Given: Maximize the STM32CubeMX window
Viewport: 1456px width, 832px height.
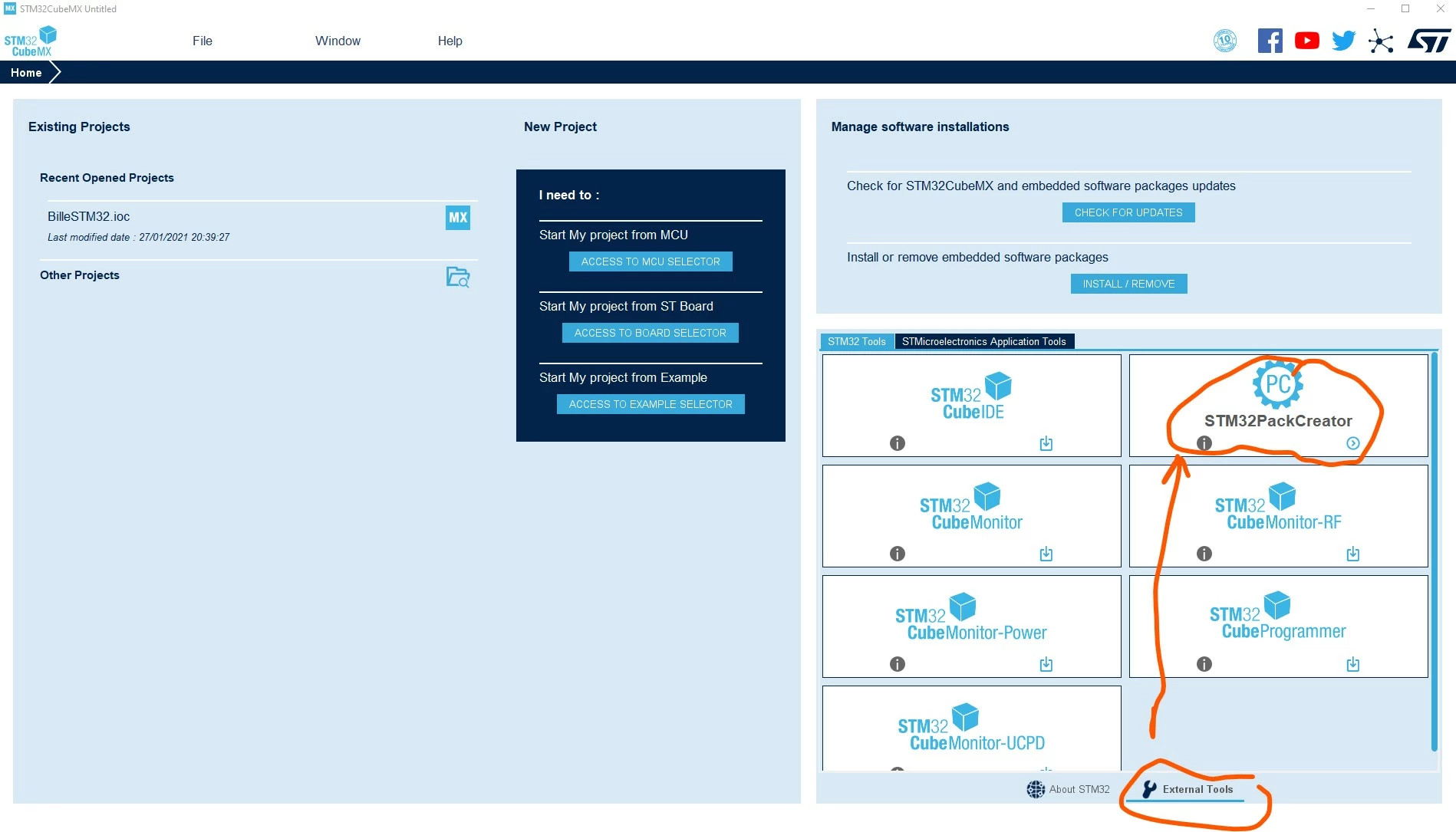Looking at the screenshot, I should 1405,9.
